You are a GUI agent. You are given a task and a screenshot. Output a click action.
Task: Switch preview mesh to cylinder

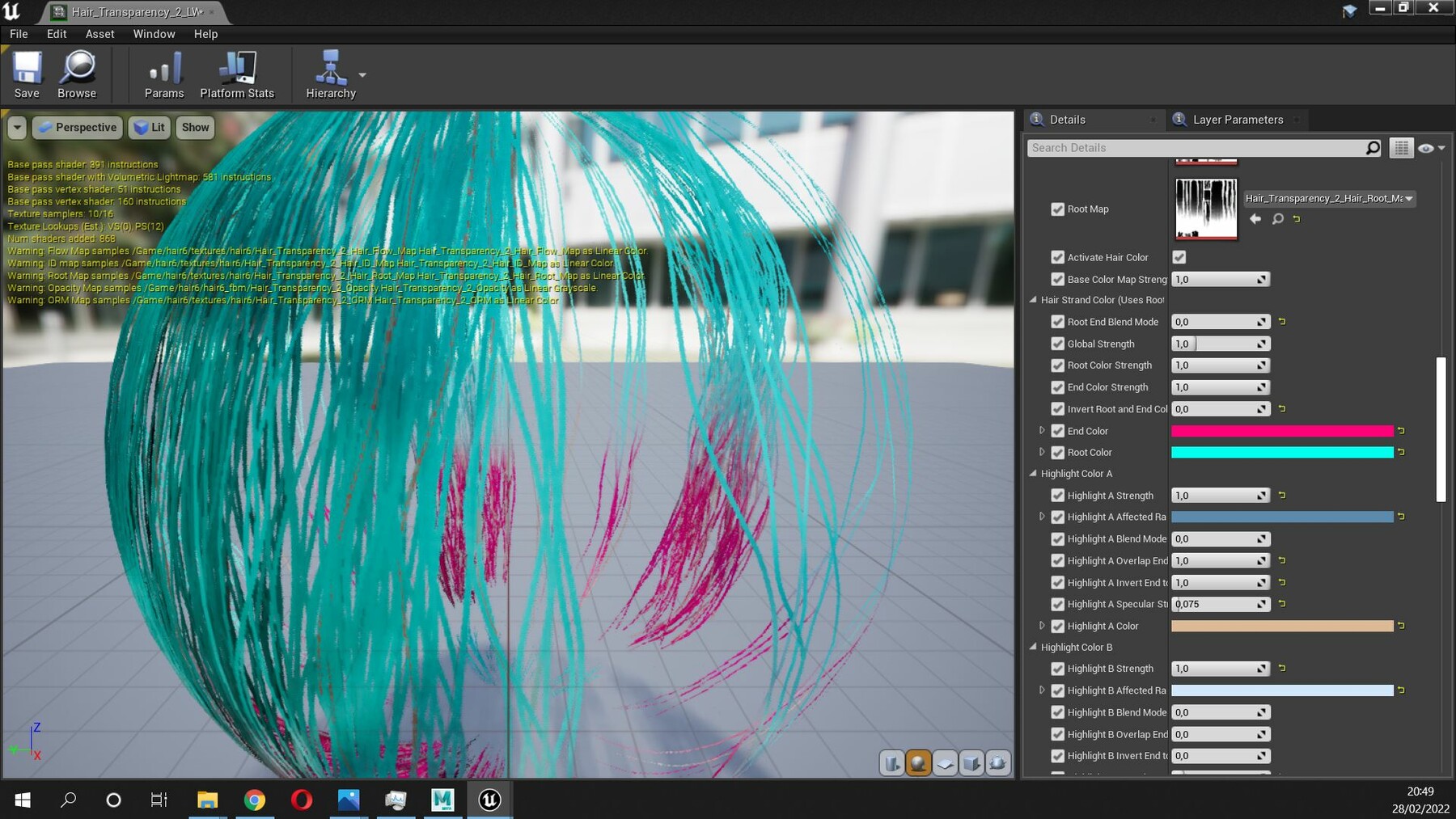(x=891, y=762)
